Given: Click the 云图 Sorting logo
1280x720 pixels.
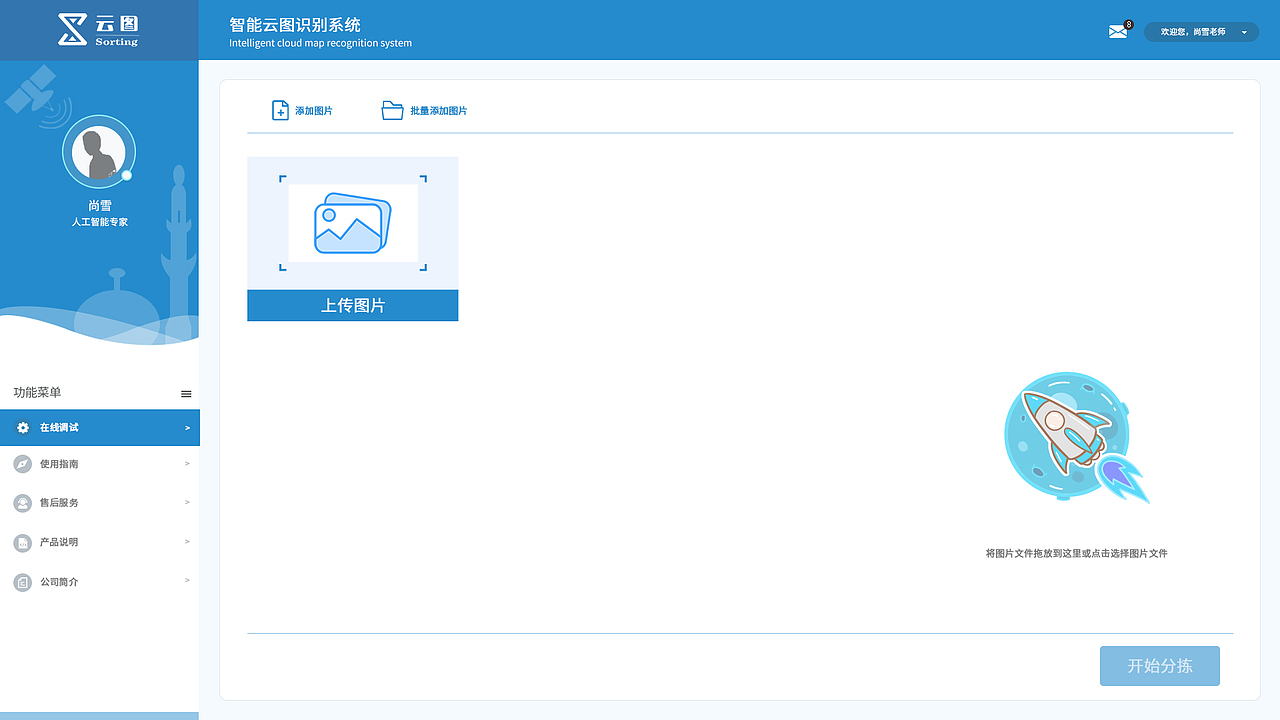Looking at the screenshot, I should click(x=98, y=30).
